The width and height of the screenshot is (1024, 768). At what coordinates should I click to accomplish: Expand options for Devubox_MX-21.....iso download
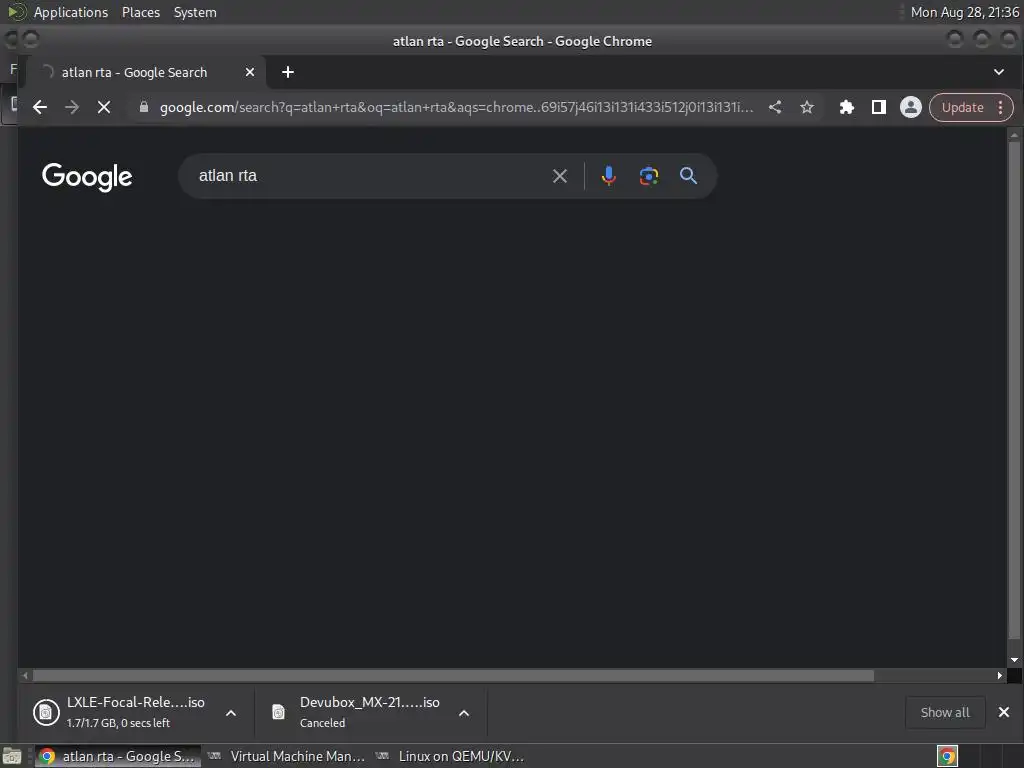[x=464, y=712]
